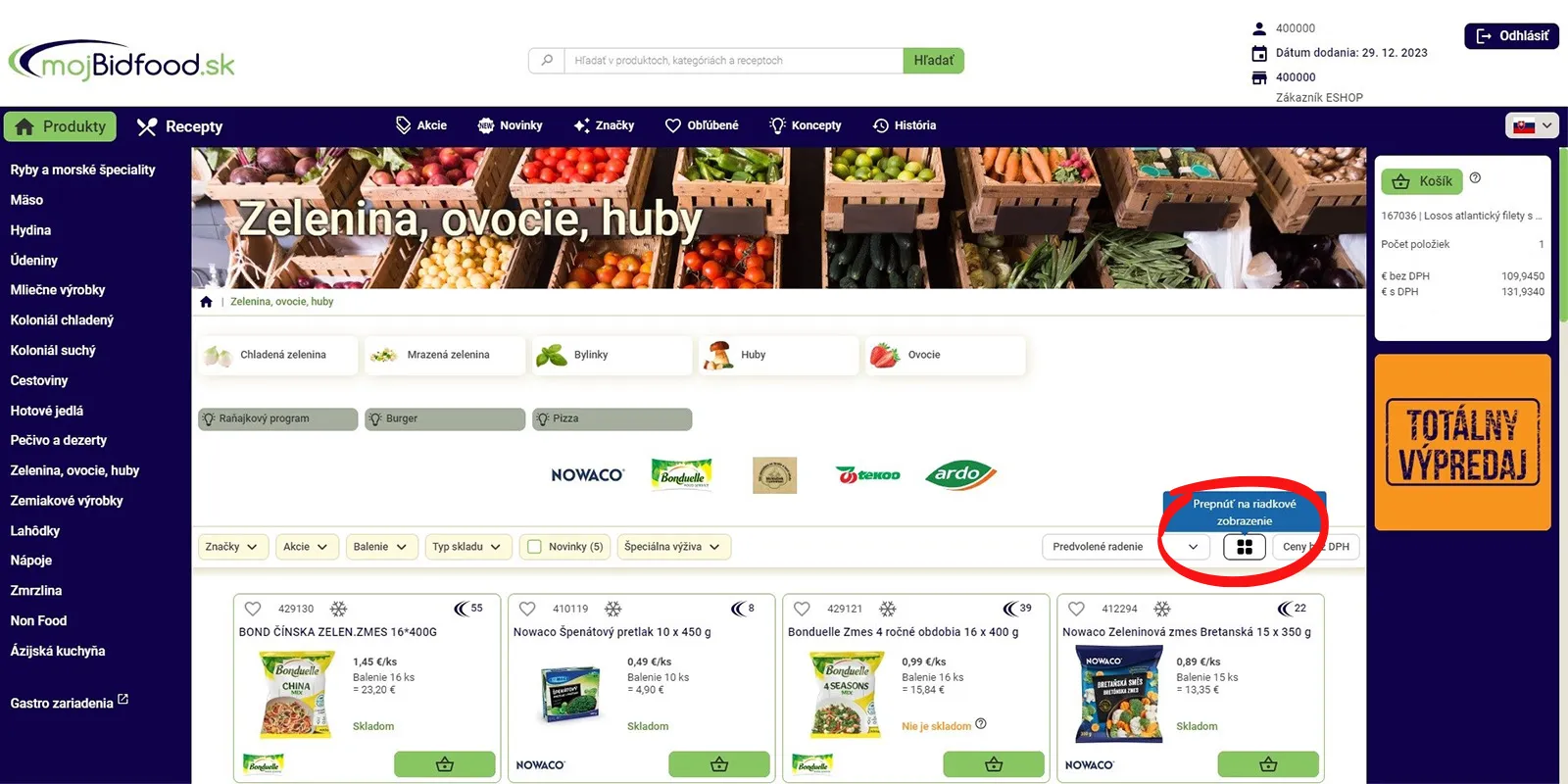
Task: Open the Recepty tab
Action: (x=180, y=126)
